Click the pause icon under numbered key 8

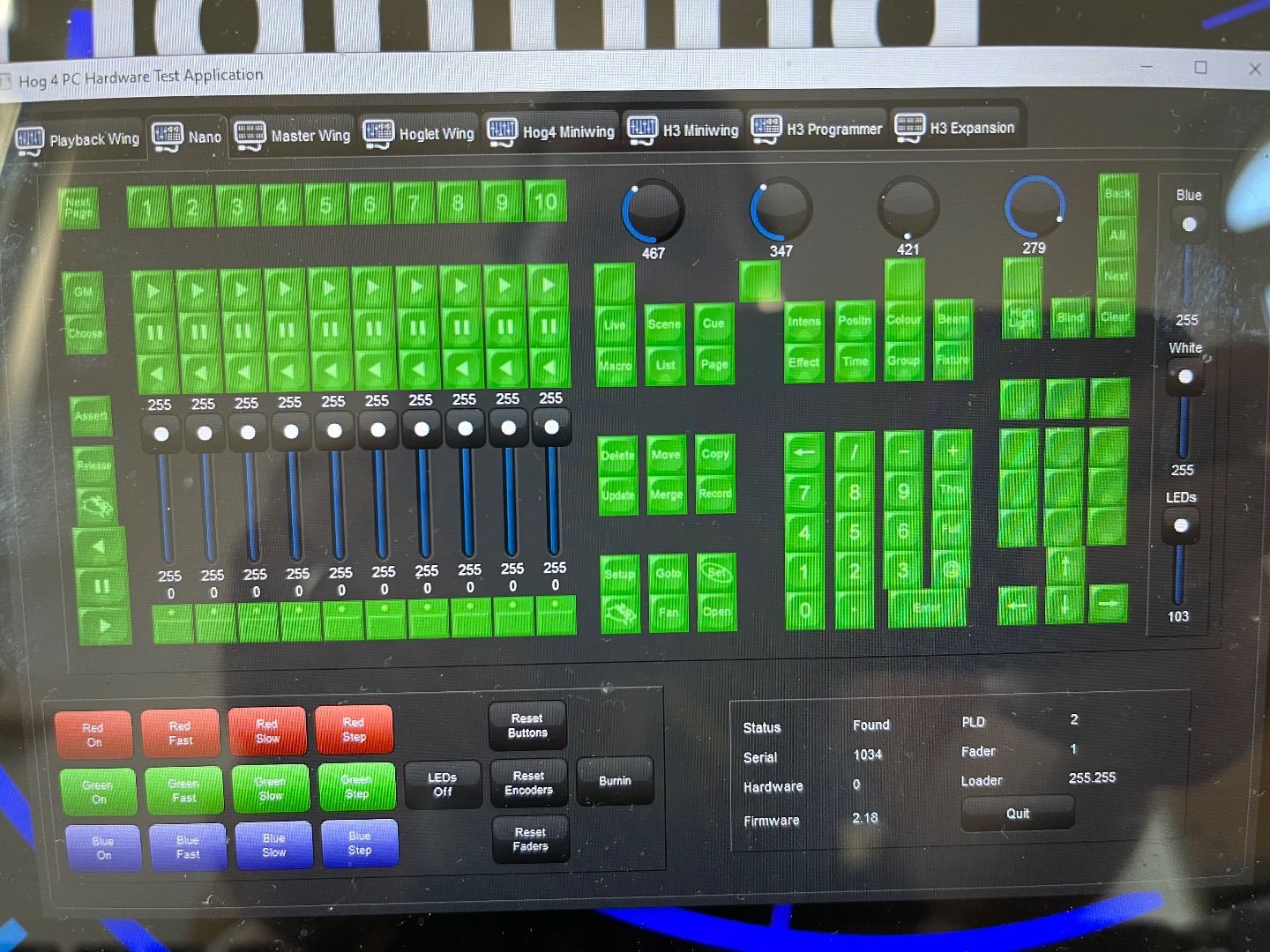(x=461, y=327)
